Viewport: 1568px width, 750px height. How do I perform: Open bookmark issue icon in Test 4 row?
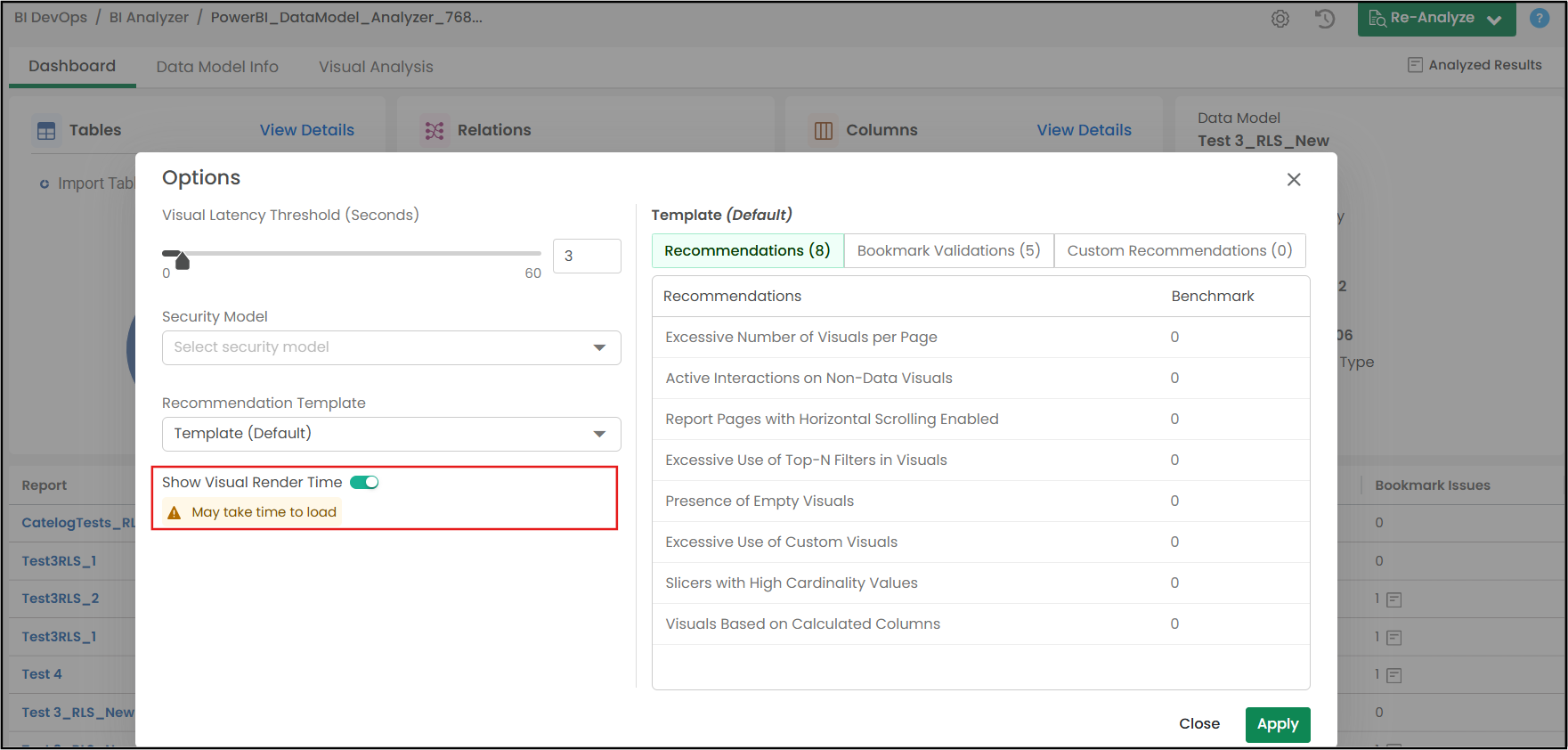[1394, 675]
